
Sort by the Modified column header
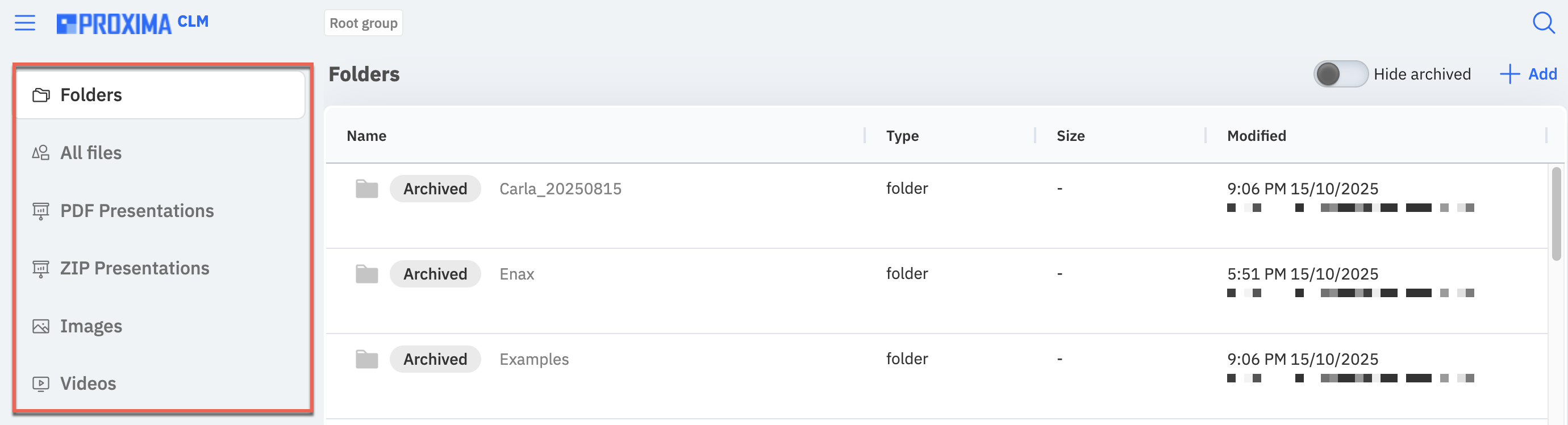pos(1256,136)
